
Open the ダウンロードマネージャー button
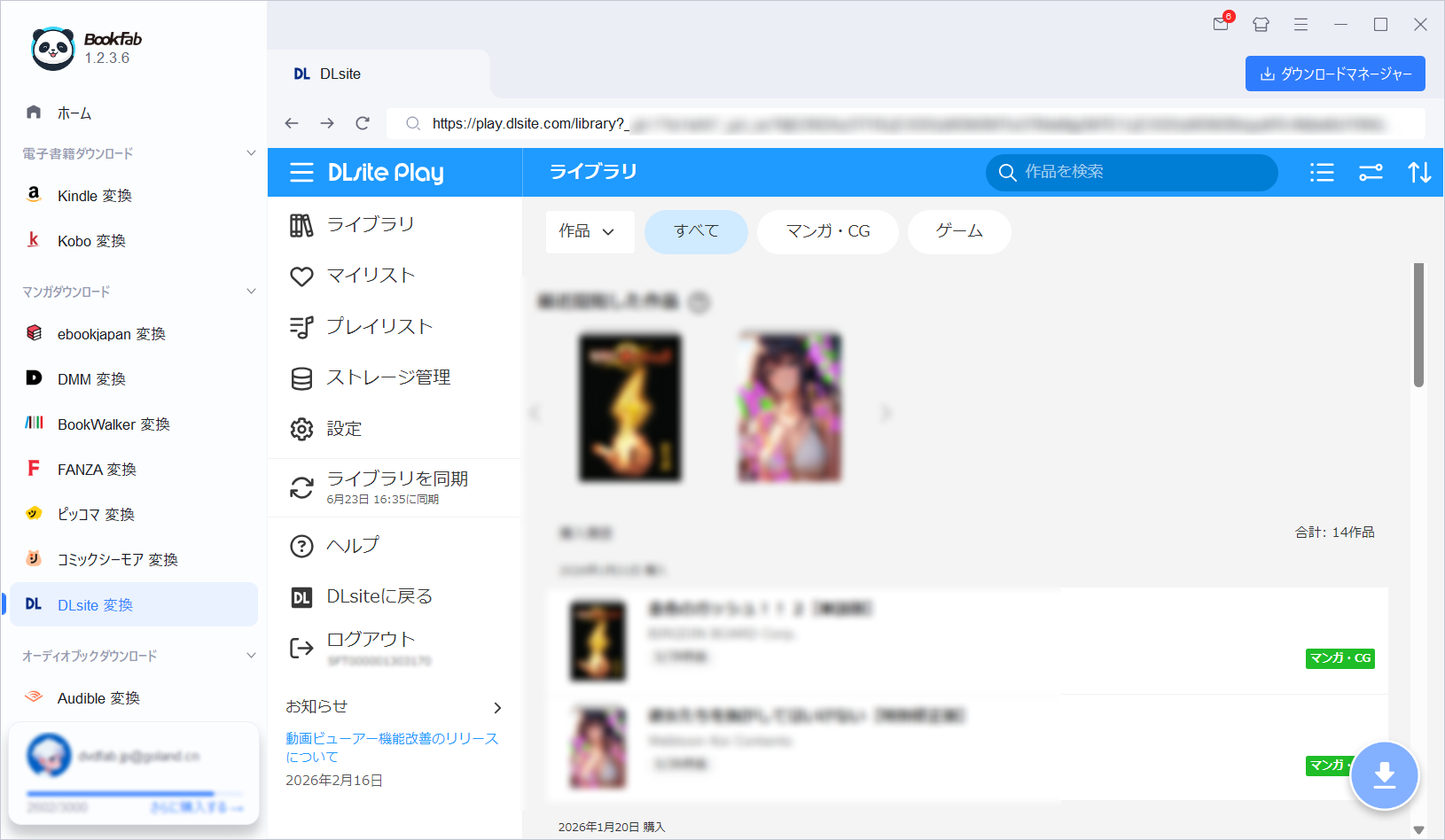pos(1335,74)
